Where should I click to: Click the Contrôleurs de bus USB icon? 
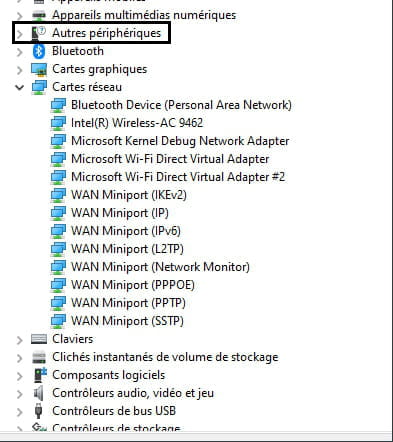pos(39,411)
